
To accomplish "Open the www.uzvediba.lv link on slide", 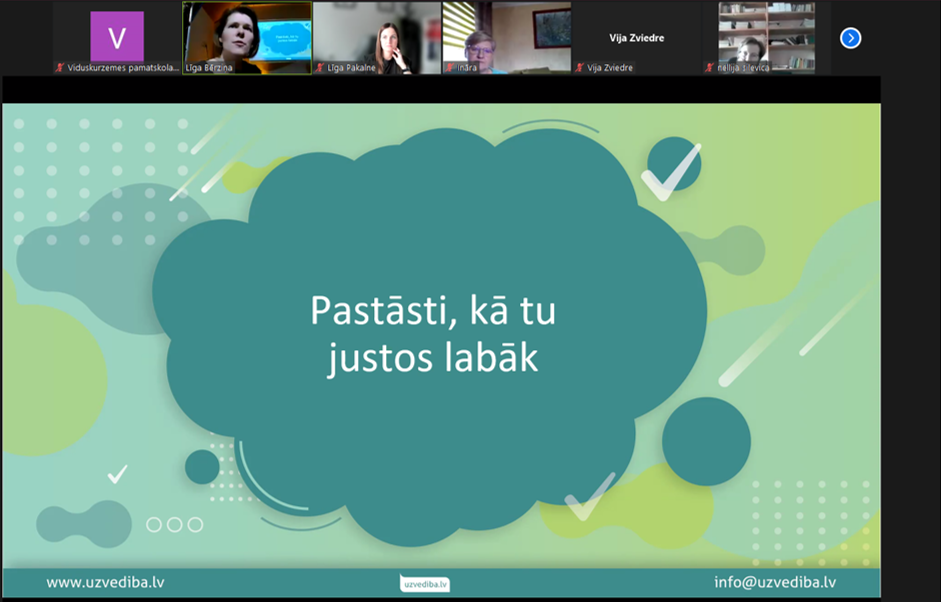I will pyautogui.click(x=105, y=582).
